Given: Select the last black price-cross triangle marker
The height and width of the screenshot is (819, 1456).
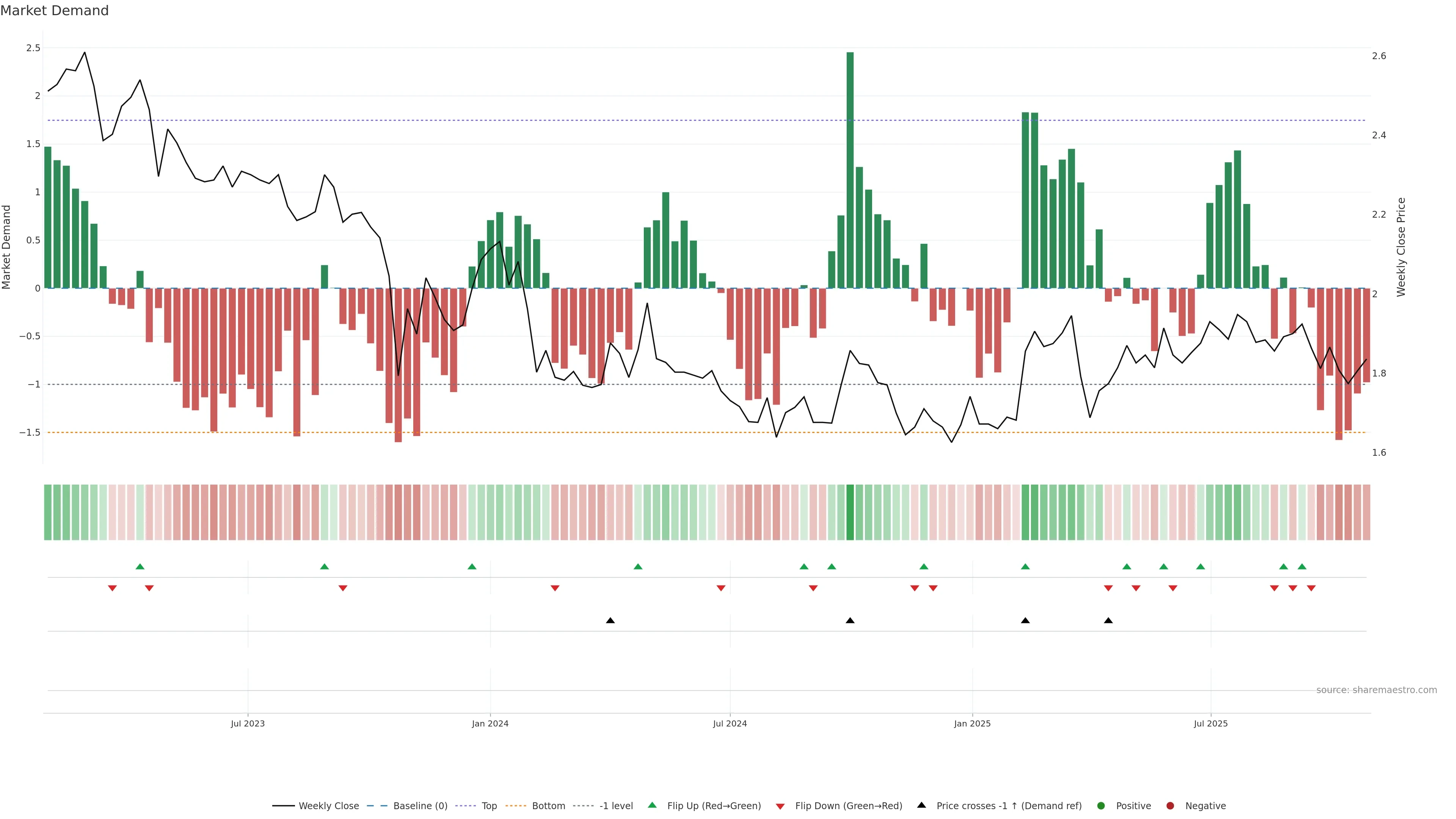Looking at the screenshot, I should (x=1108, y=621).
